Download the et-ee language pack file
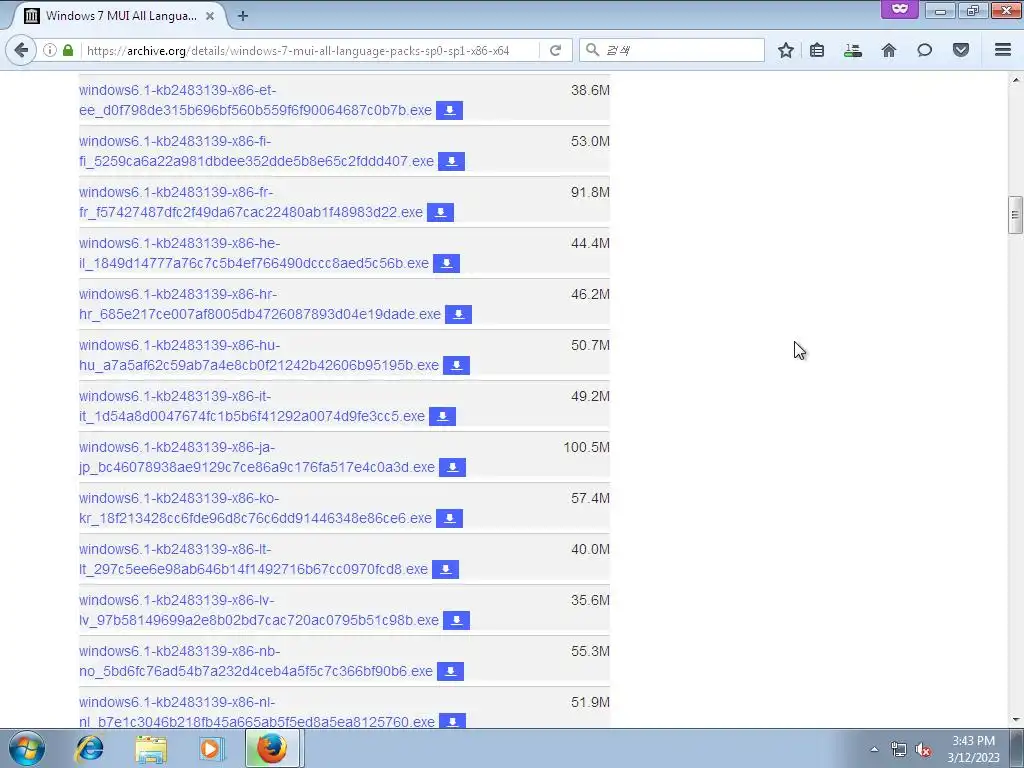 click(449, 110)
